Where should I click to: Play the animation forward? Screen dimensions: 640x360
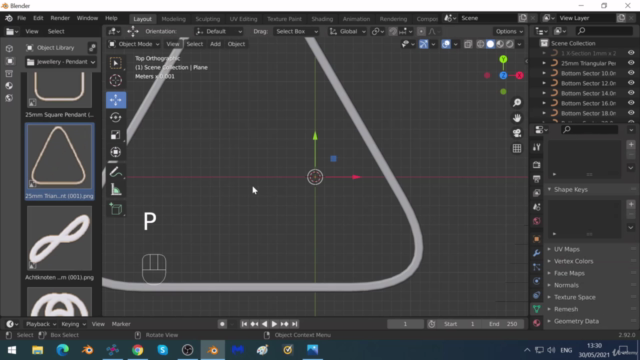[274, 324]
